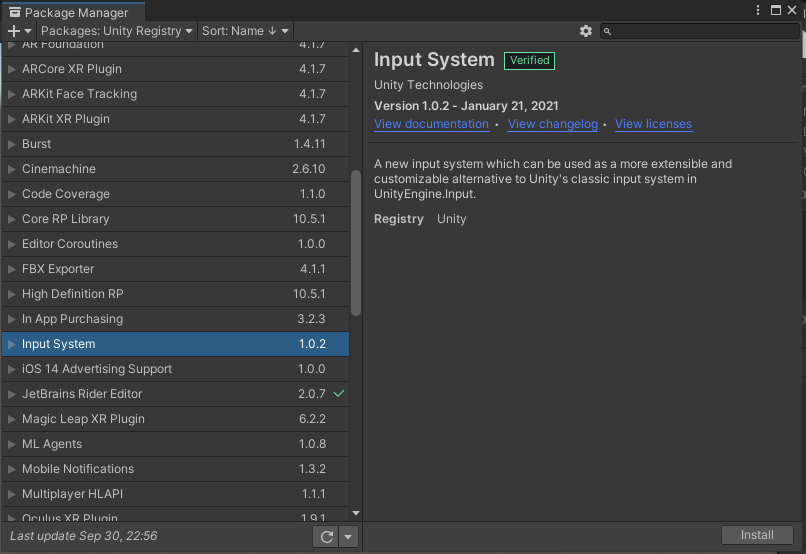Image resolution: width=806 pixels, height=554 pixels.
Task: Click the Unity Technologies author text
Action: (x=428, y=85)
